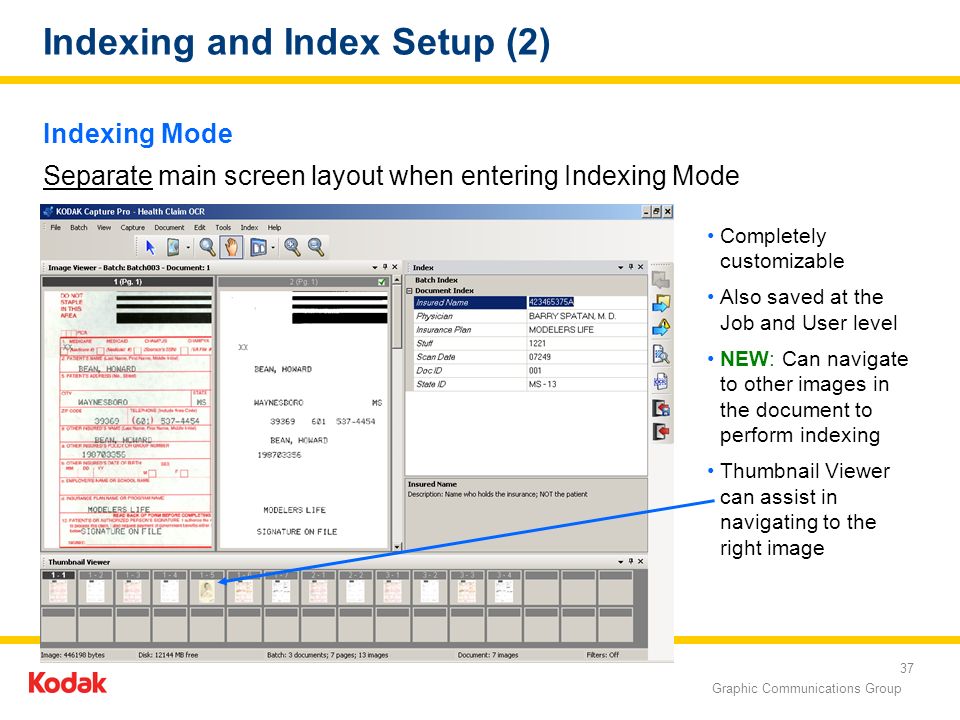Select the arrow pointer tool
The width and height of the screenshot is (960, 720).
coord(150,247)
